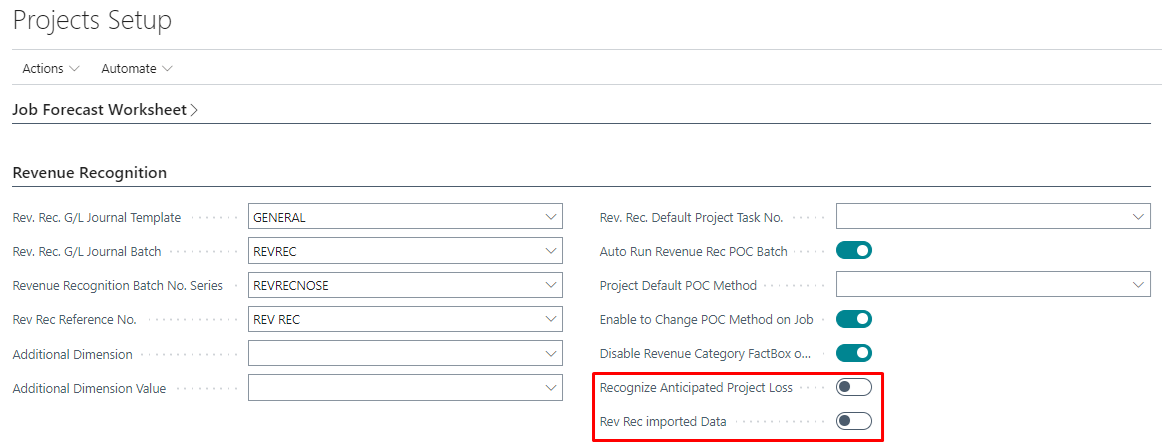Turn off Disable Revenue Category FactBox toggle
The height and width of the screenshot is (444, 1162).
854,353
